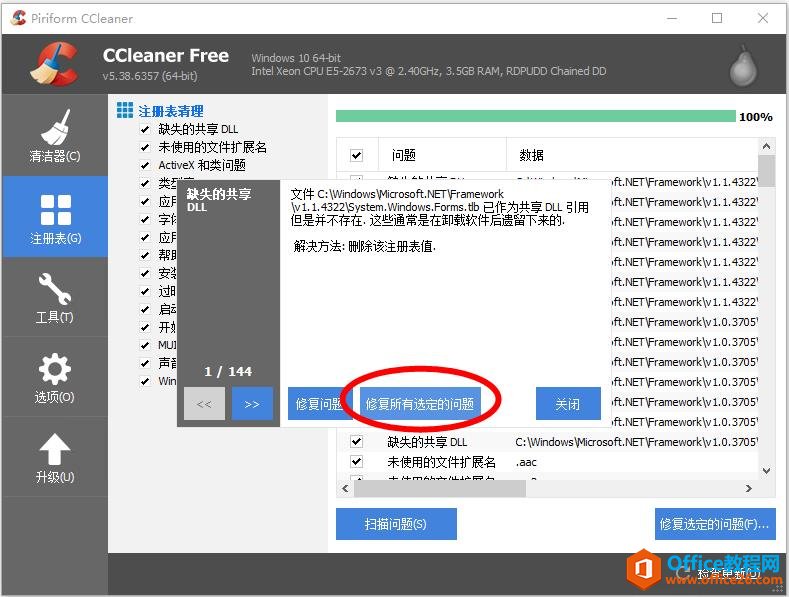Click the vertical scrollbar up arrow
Viewport: 789px width, 597px height.
(766, 146)
